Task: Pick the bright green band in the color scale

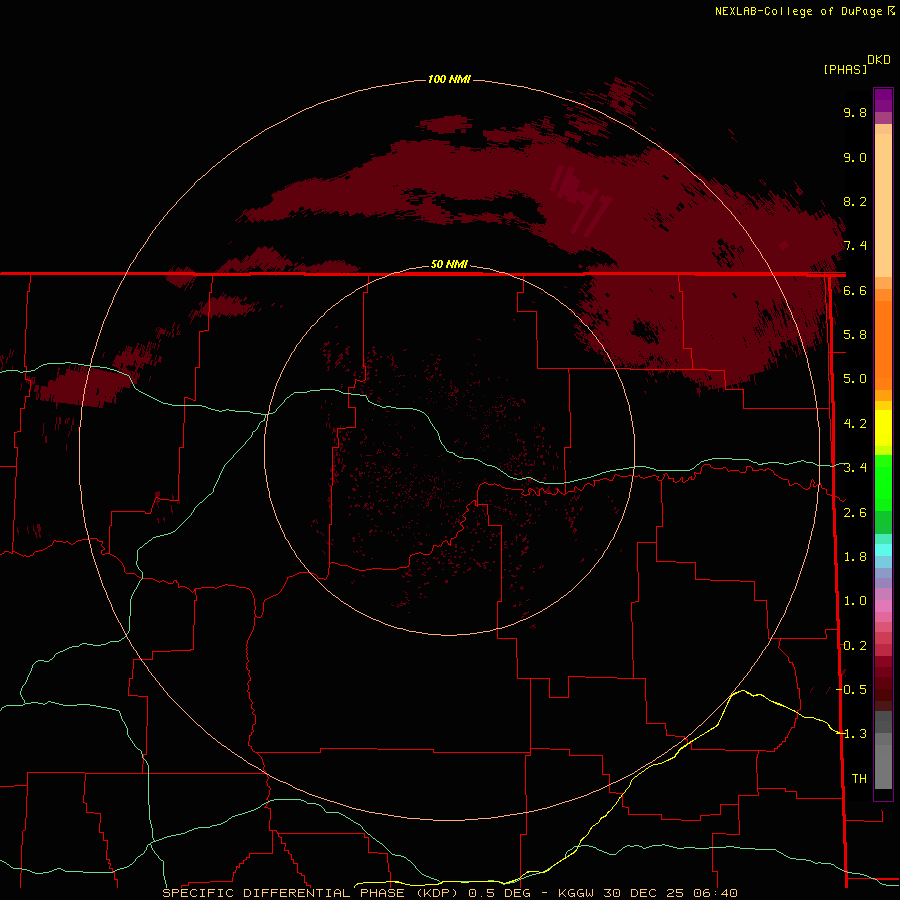Action: (883, 483)
